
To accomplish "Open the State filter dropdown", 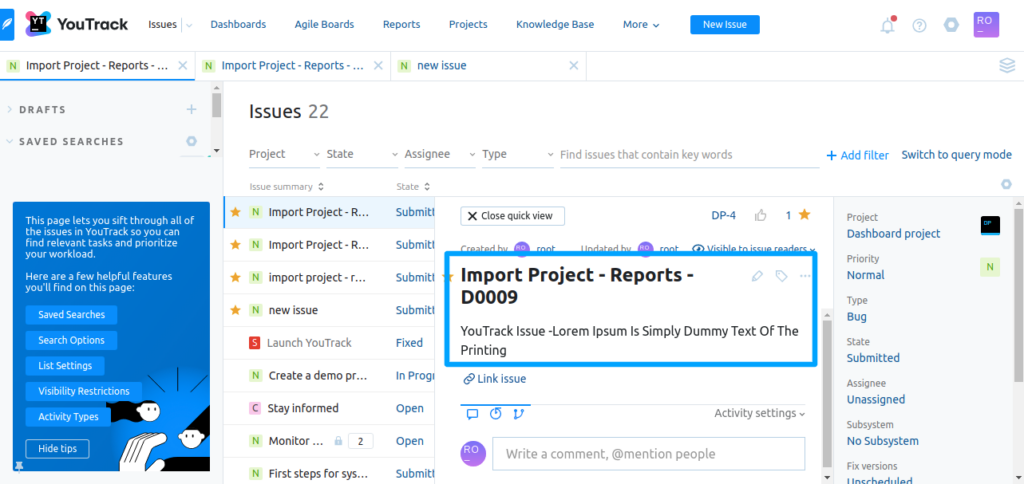I will 361,154.
